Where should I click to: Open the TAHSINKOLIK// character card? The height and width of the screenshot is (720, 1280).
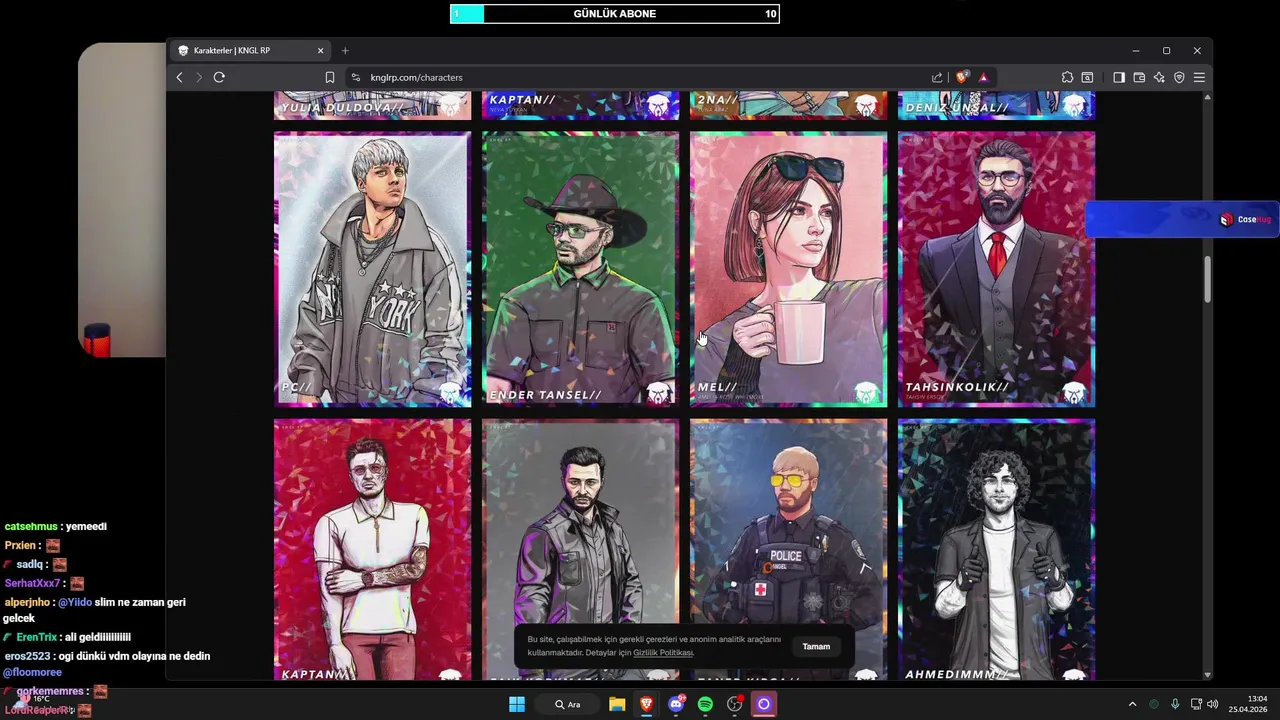(996, 269)
